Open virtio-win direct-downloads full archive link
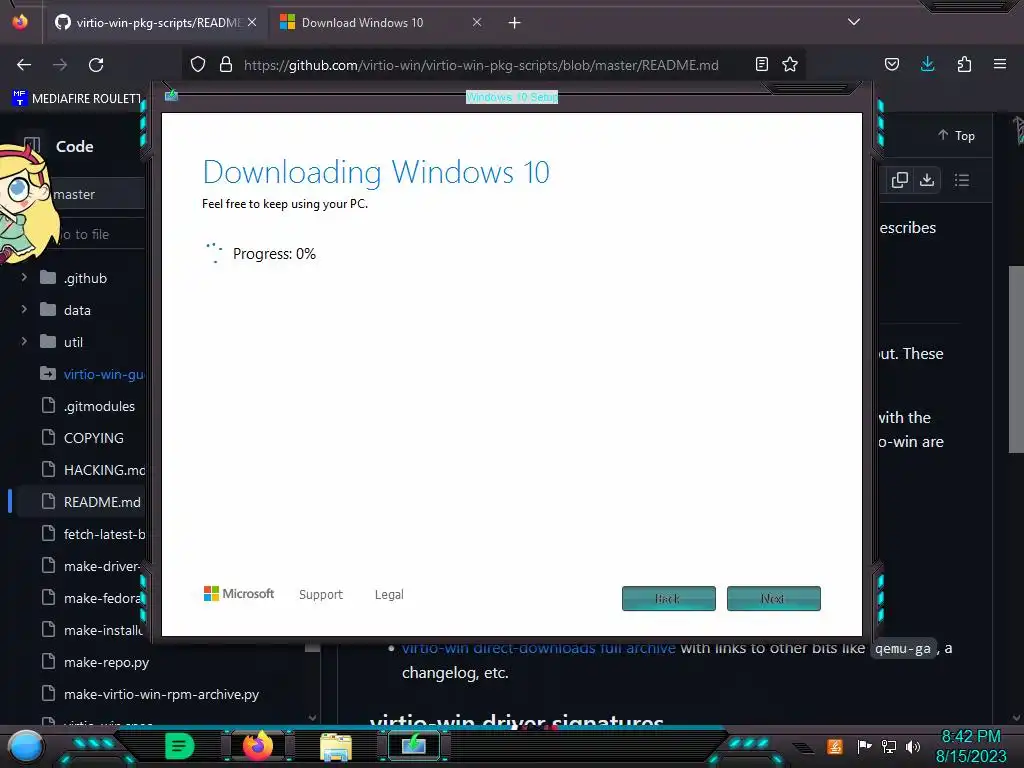This screenshot has width=1024, height=768. point(539,648)
